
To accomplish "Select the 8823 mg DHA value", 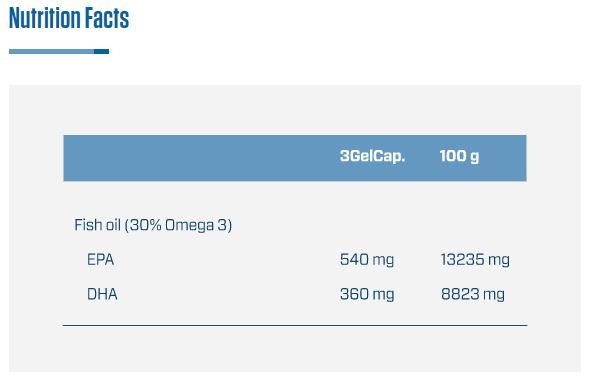I will 473,294.
